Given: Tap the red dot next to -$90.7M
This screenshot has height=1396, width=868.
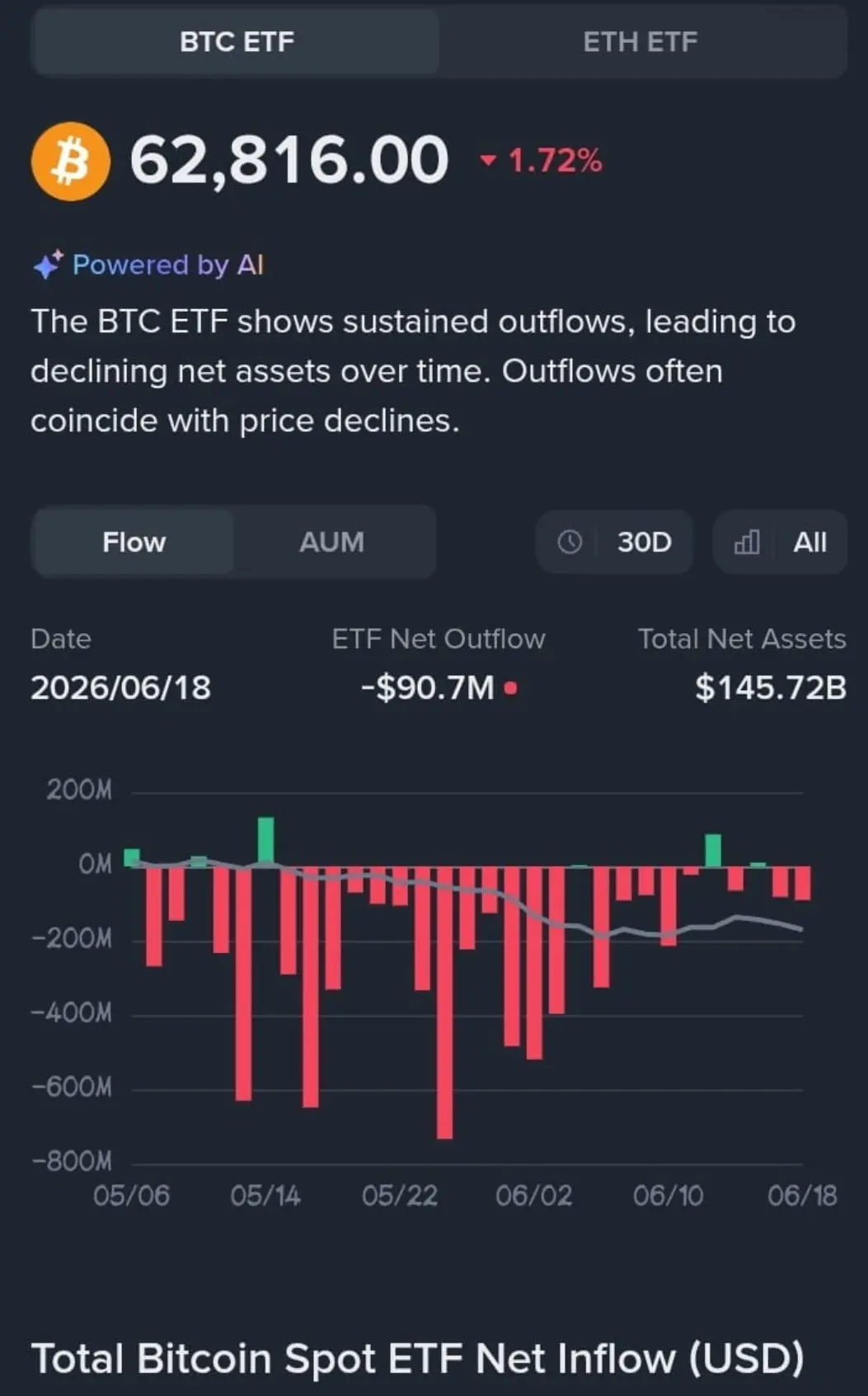Looking at the screenshot, I should pyautogui.click(x=511, y=688).
